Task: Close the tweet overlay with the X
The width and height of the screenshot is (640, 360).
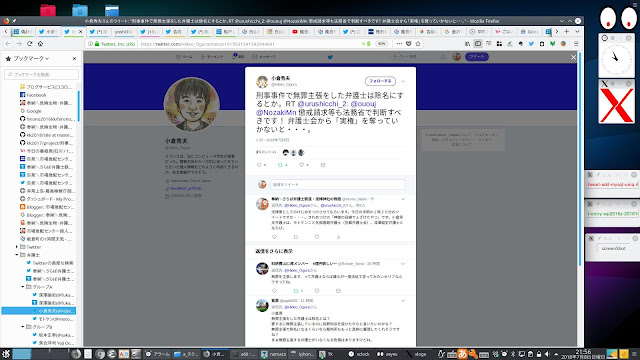Action: pyautogui.click(x=573, y=57)
